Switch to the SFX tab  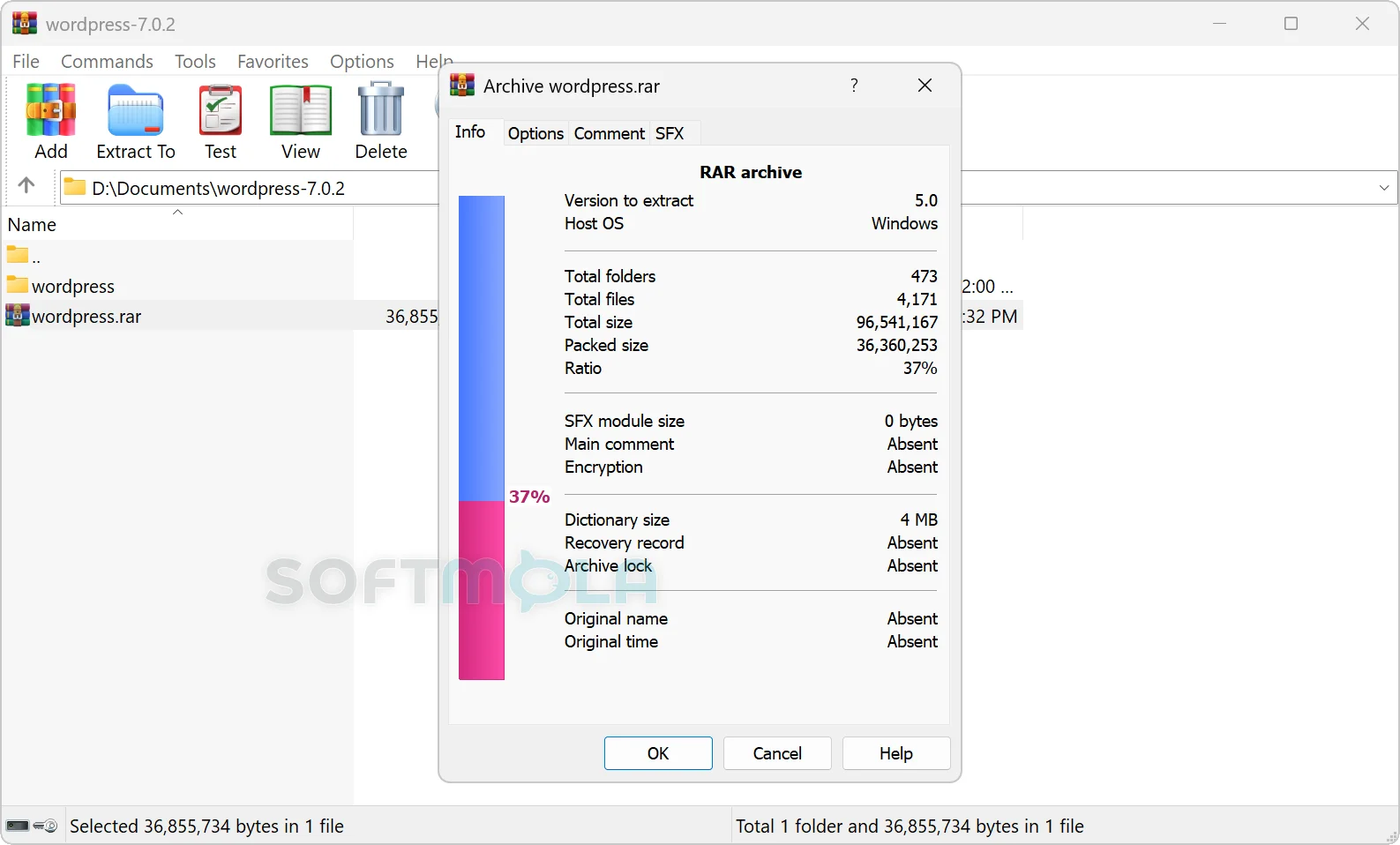coord(670,133)
